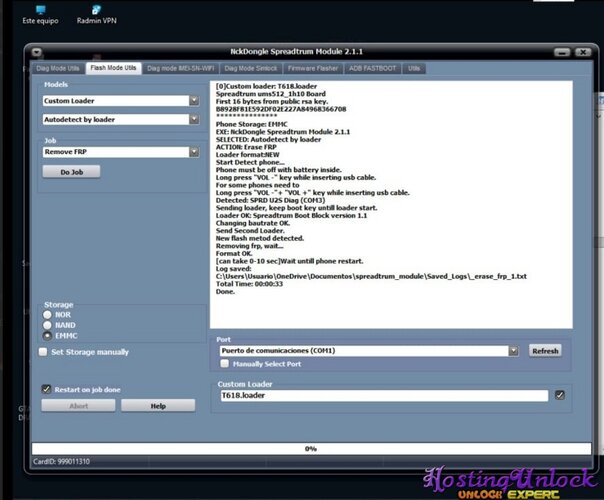Click log line 'ACTION: Erase FRP'
This screenshot has width=604, height=500.
(246, 147)
